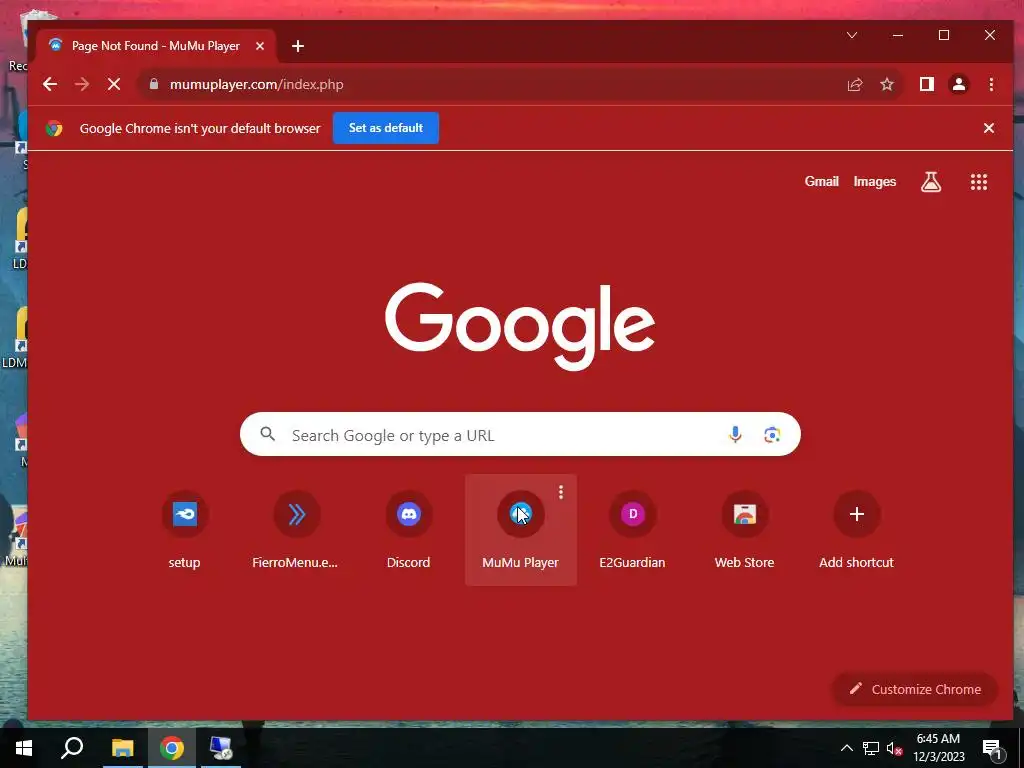Open a new tab with plus

[298, 46]
